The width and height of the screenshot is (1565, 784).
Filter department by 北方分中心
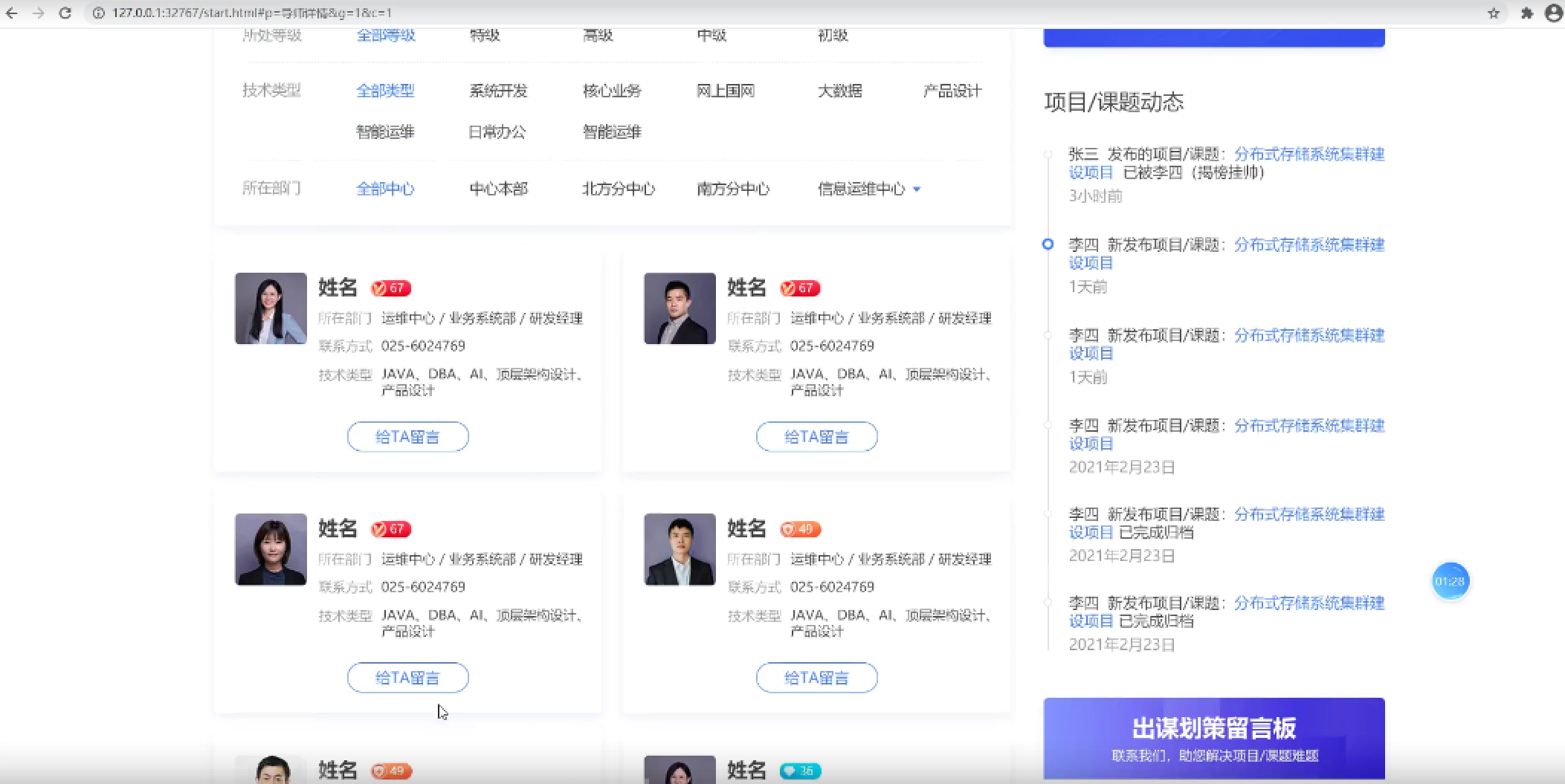tap(619, 189)
